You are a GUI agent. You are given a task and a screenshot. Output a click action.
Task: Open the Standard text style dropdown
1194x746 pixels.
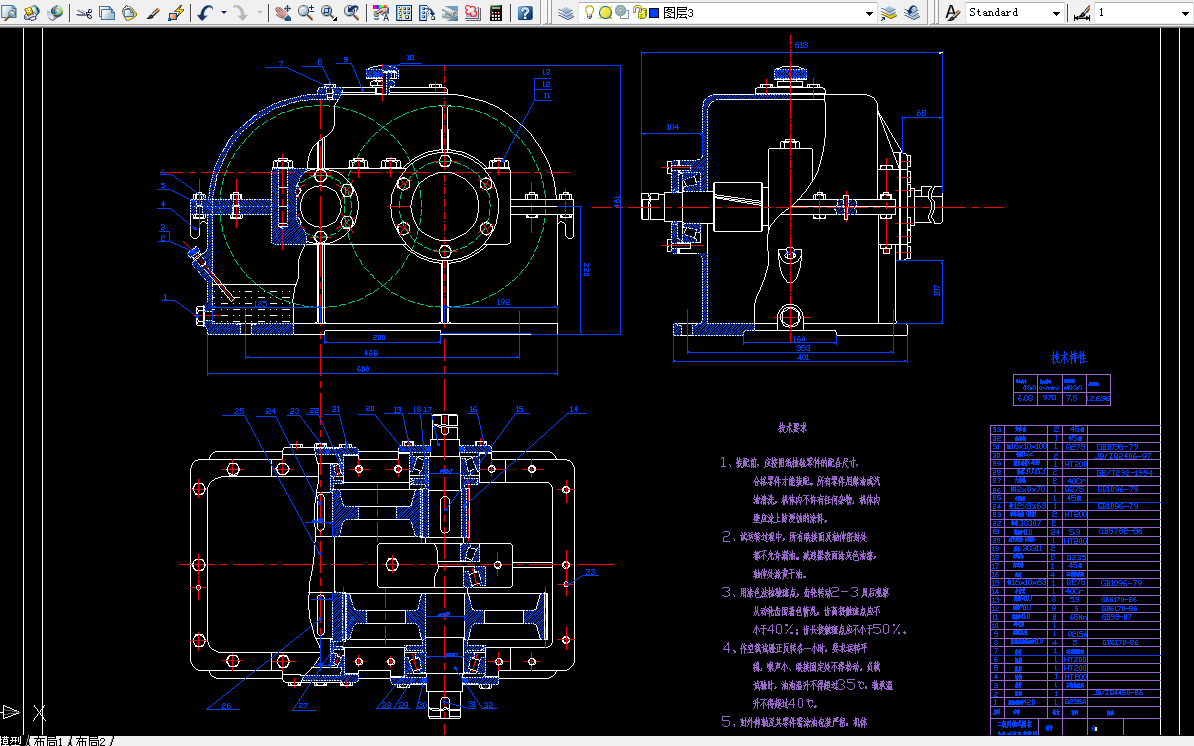pyautogui.click(x=1056, y=13)
